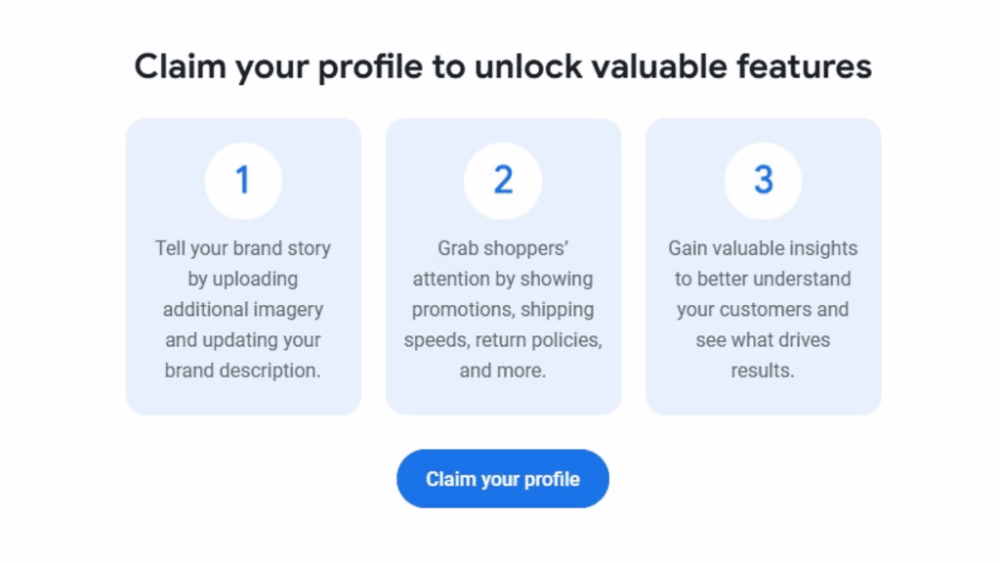Image resolution: width=1000 pixels, height=563 pixels.
Task: Click the "Tell your brand story" text line
Action: (243, 248)
